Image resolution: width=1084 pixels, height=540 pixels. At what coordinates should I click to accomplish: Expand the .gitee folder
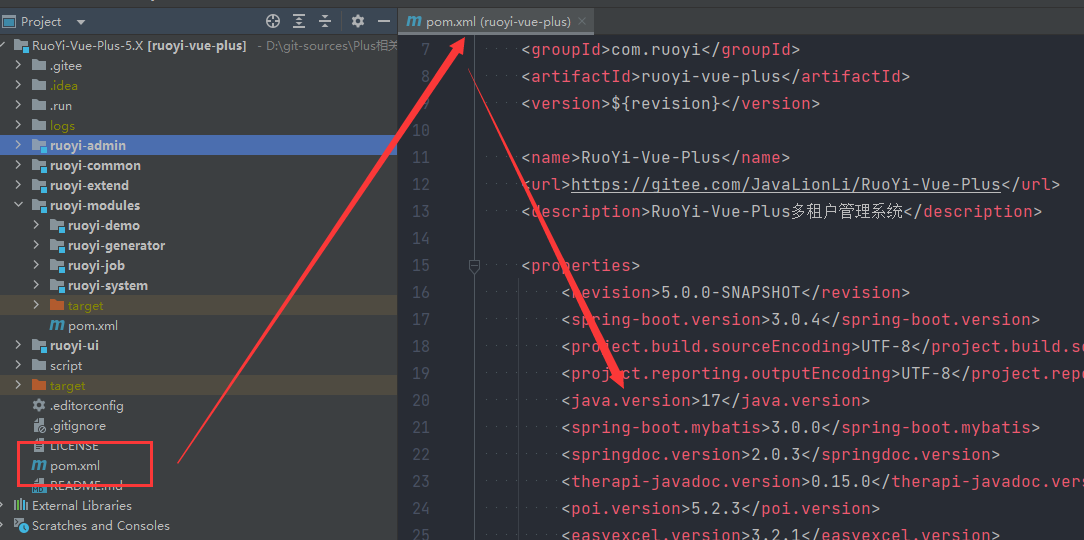tap(19, 66)
